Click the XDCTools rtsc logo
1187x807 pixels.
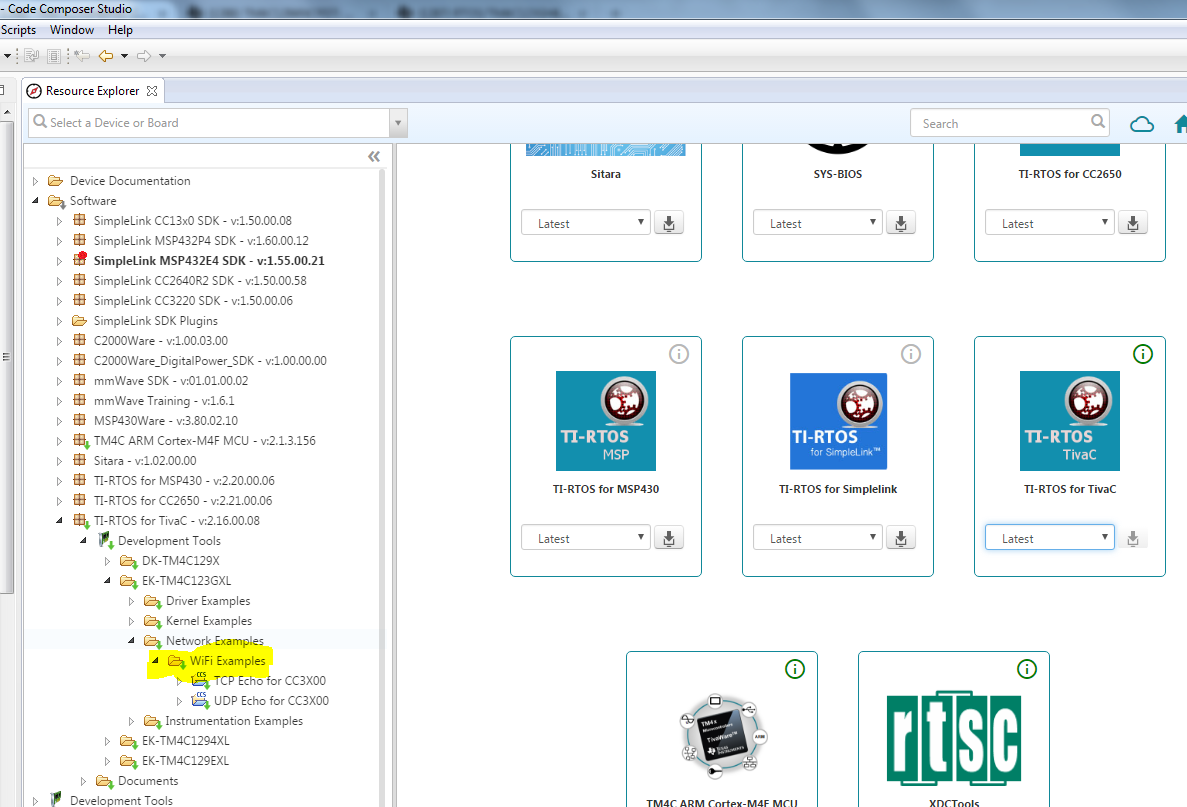[954, 737]
